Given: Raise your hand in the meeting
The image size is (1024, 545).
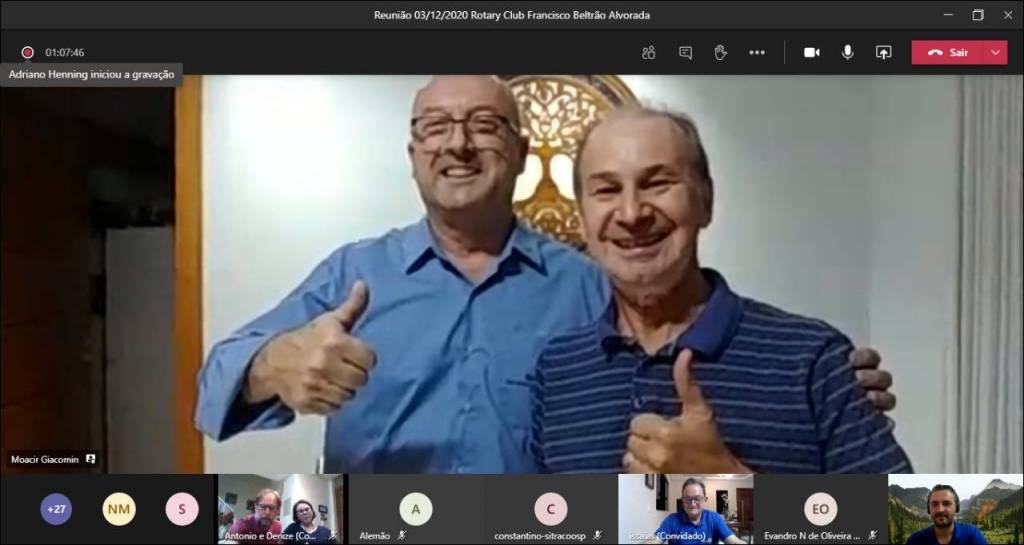Looking at the screenshot, I should click(720, 53).
